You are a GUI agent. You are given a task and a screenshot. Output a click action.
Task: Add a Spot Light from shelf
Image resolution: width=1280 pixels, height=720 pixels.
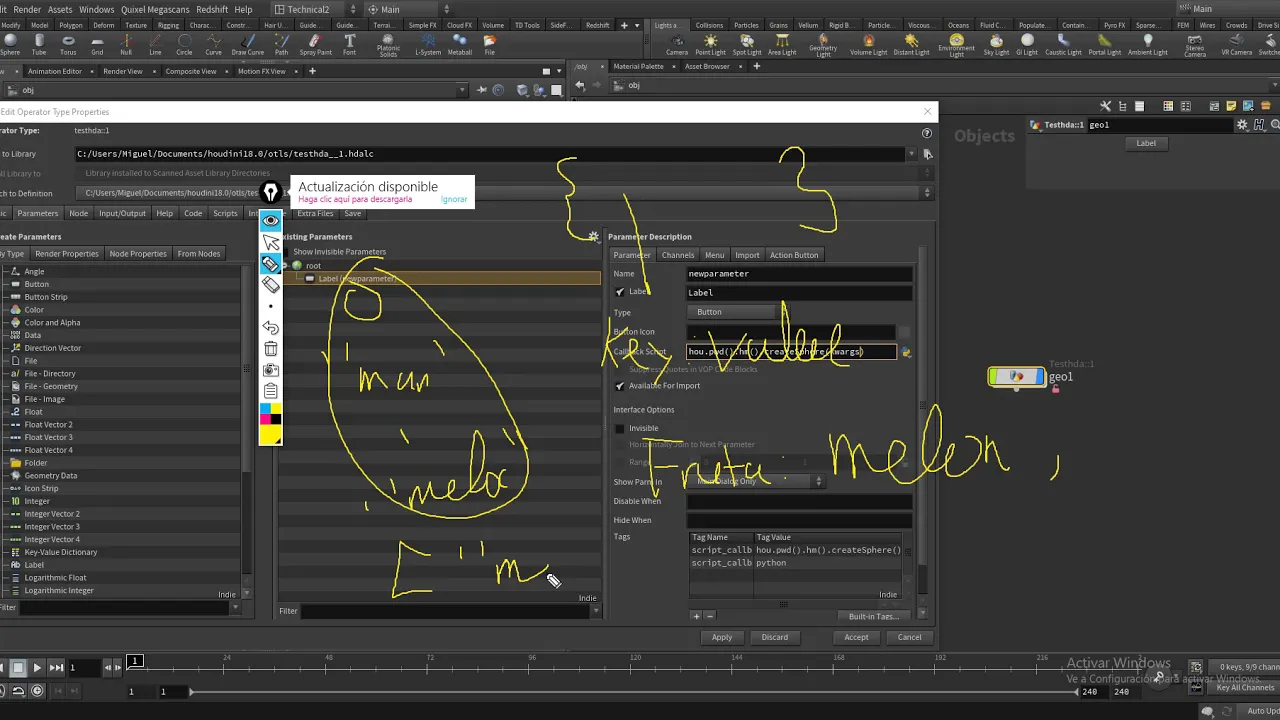click(x=747, y=45)
